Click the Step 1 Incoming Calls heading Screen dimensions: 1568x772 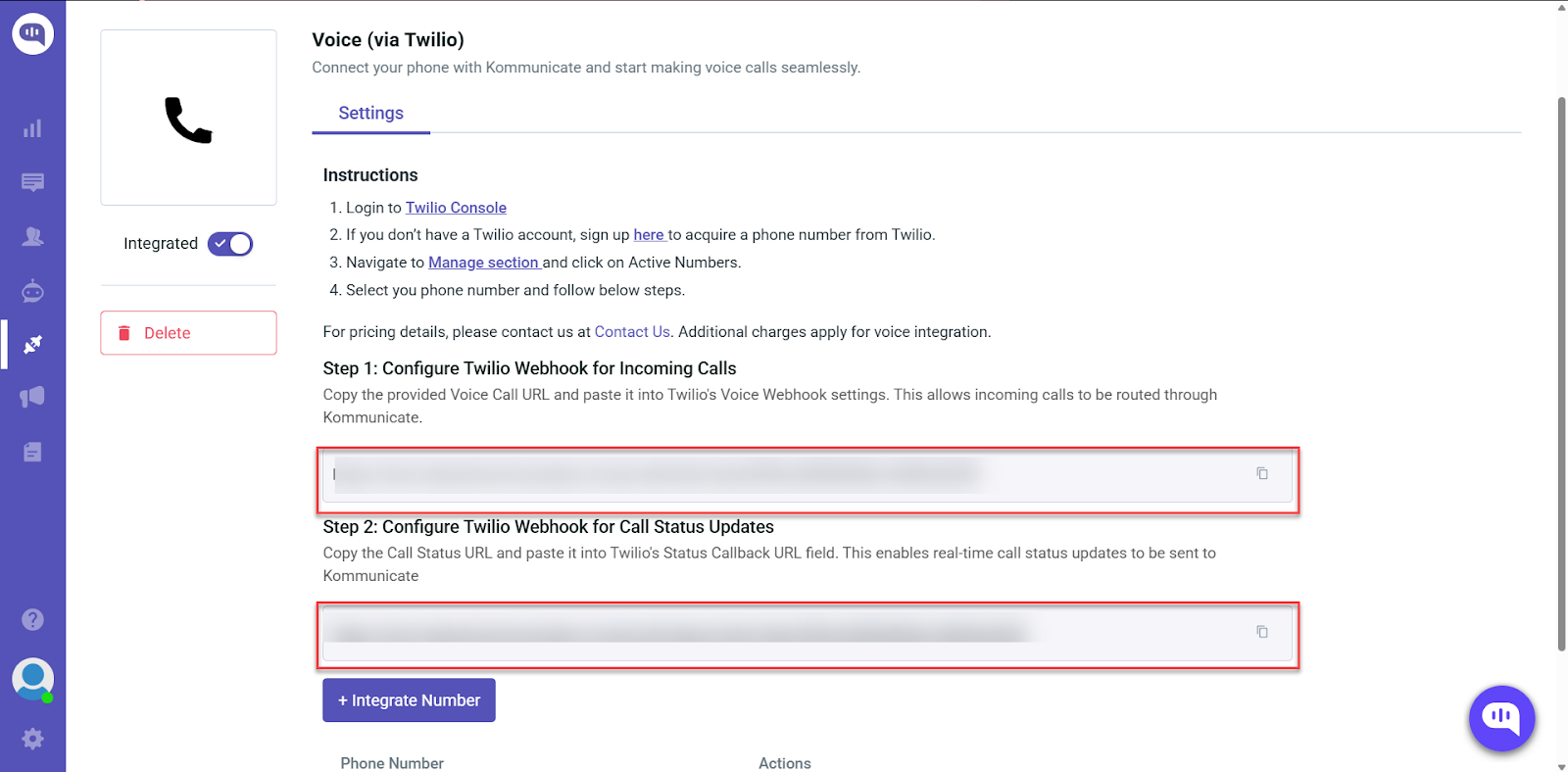tap(529, 368)
